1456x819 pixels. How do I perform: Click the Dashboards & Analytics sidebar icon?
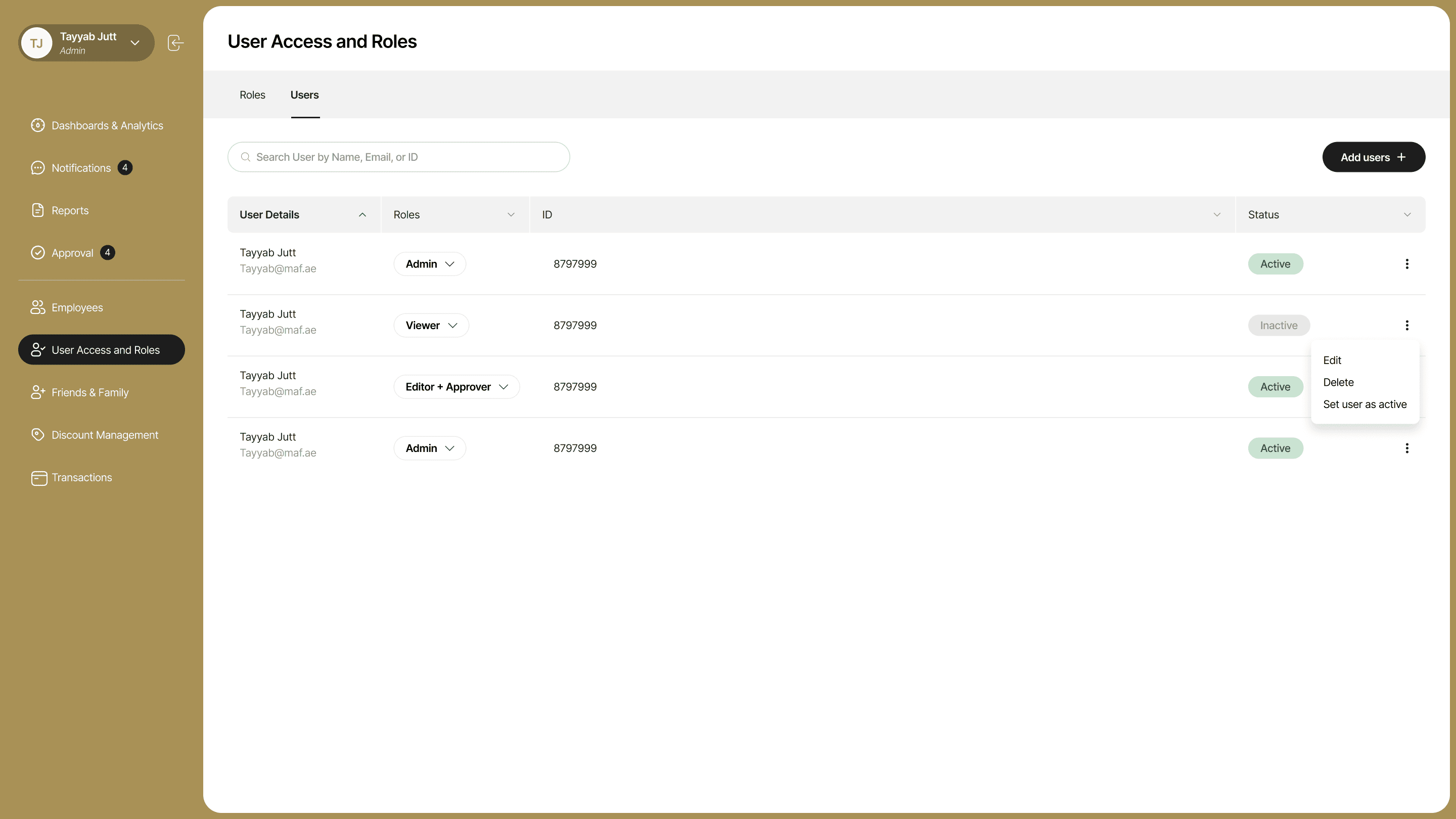coord(38,125)
